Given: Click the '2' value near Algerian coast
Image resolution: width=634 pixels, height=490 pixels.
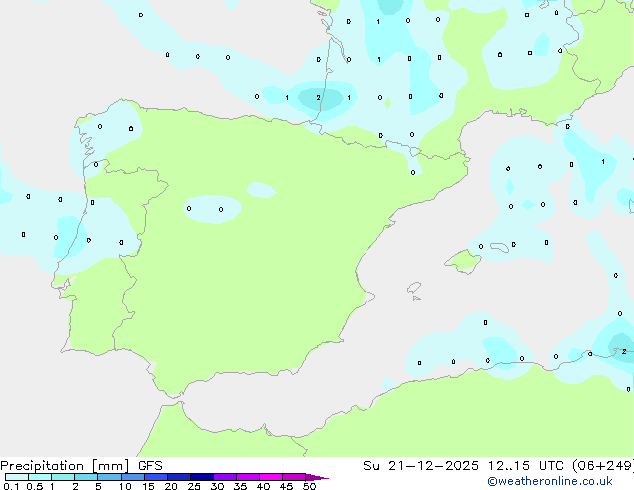Looking at the screenshot, I should pos(624,351).
